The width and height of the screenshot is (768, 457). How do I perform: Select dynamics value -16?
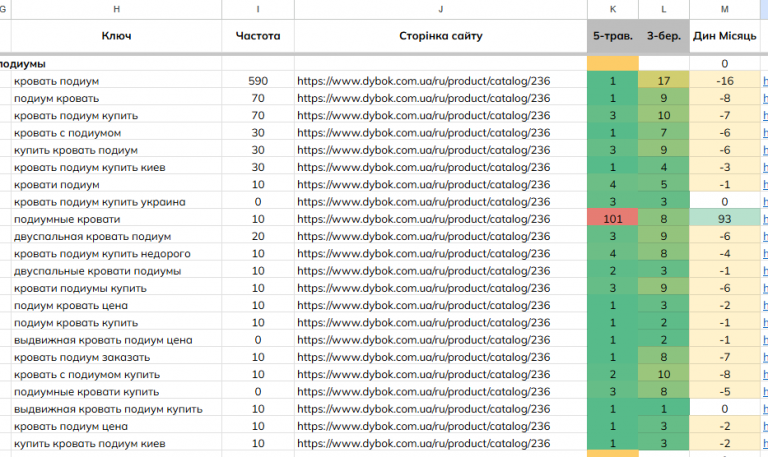[x=725, y=81]
